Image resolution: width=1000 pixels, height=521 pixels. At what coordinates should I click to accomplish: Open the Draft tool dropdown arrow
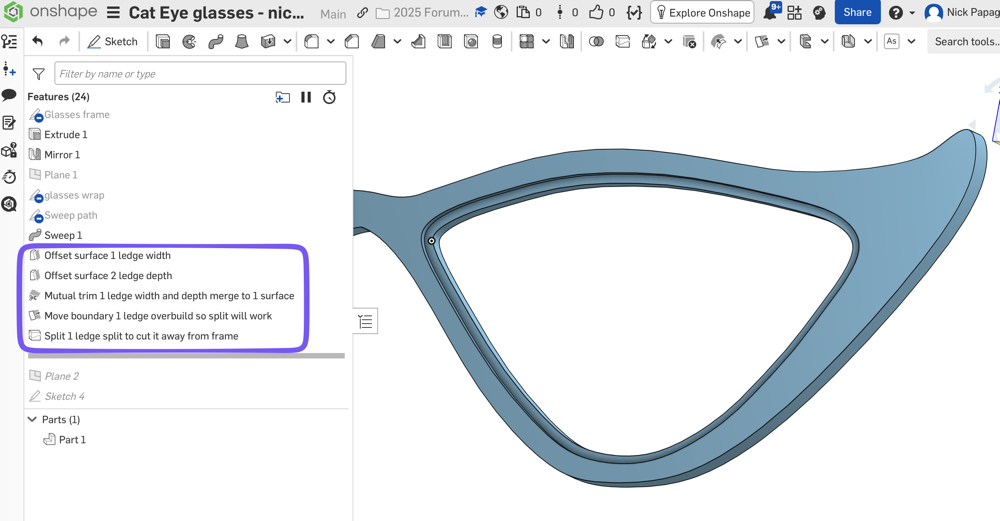click(x=397, y=42)
